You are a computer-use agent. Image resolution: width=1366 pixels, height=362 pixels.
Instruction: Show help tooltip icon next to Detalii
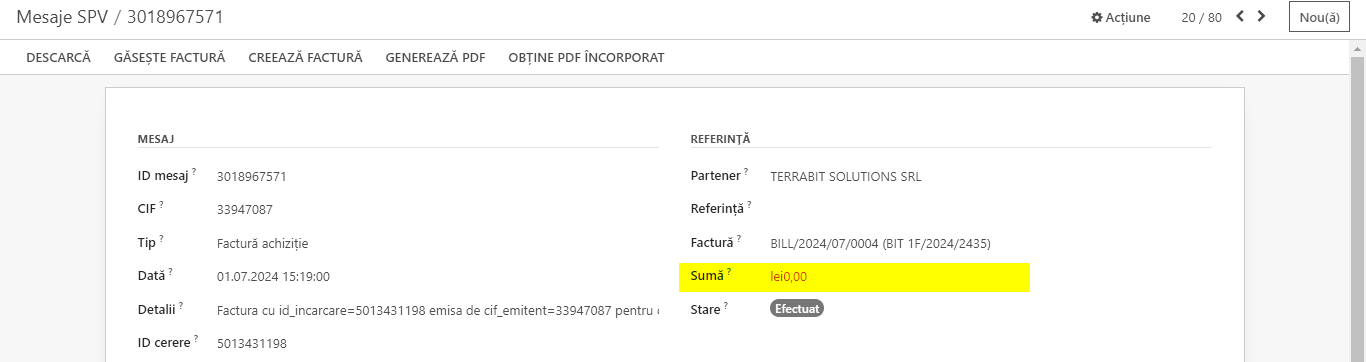pos(182,306)
